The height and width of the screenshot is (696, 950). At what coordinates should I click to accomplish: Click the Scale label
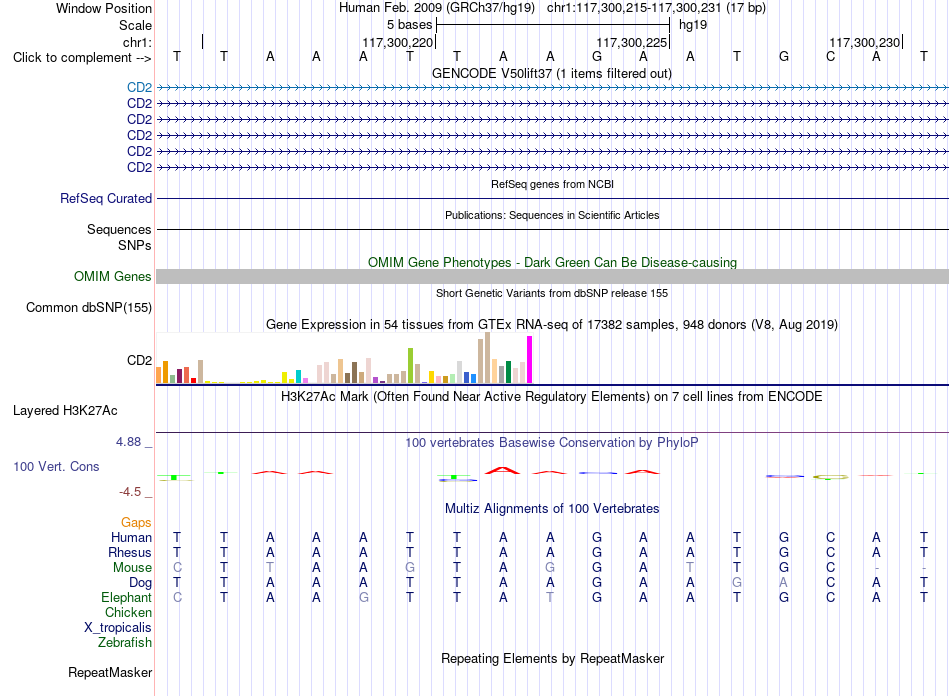click(x=135, y=25)
